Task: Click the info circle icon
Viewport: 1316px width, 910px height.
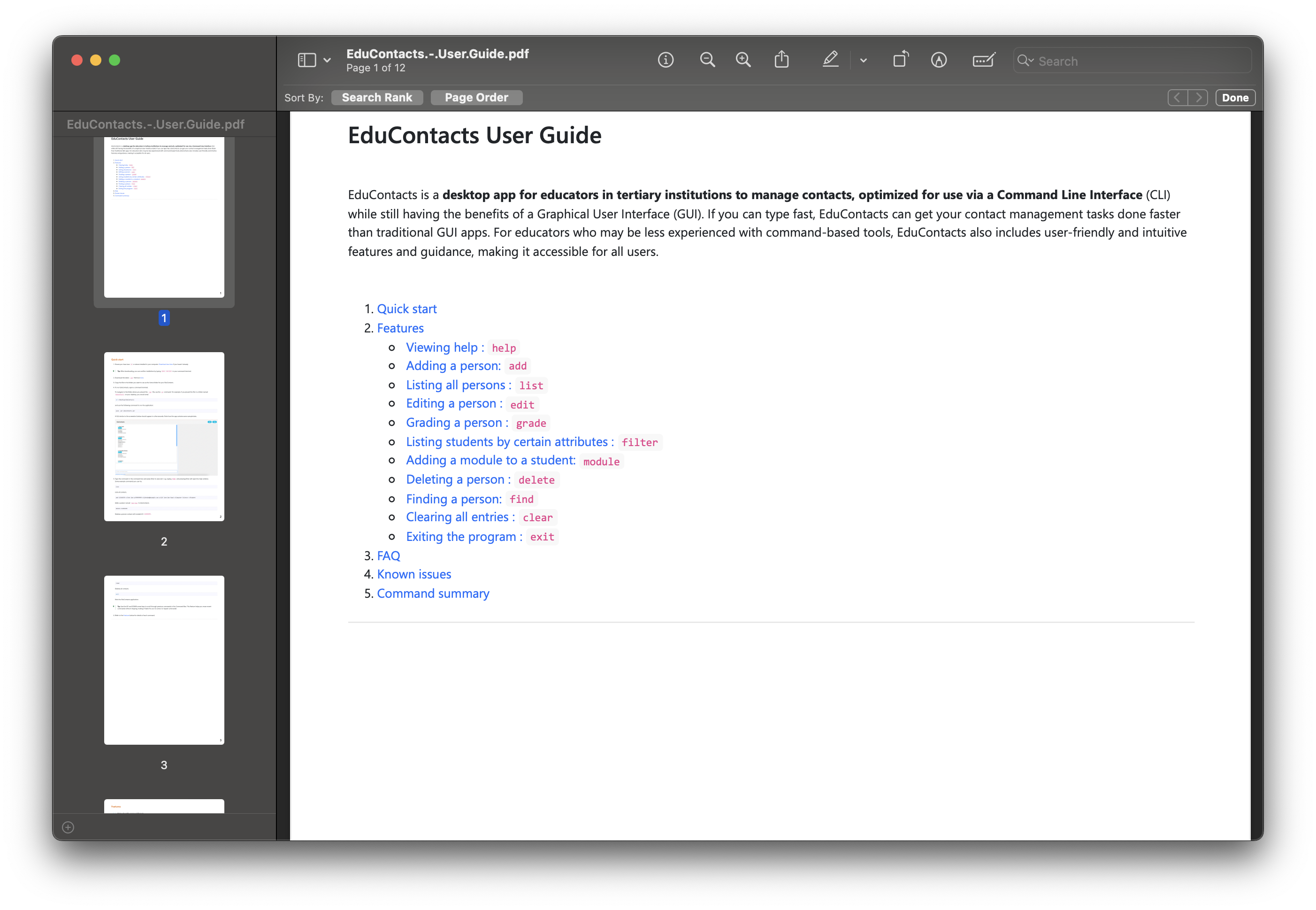Action: [x=667, y=60]
